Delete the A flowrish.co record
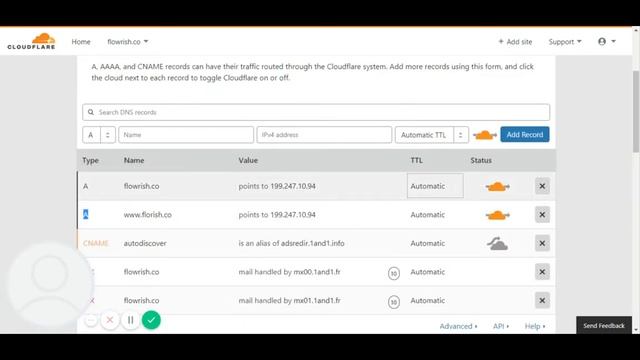Image resolution: width=640 pixels, height=360 pixels. (x=542, y=186)
